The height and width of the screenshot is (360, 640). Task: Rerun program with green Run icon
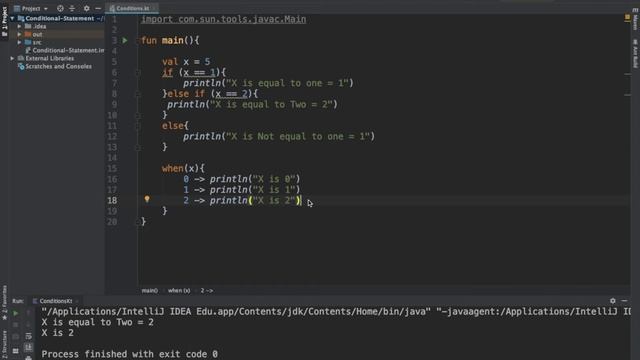click(16, 313)
